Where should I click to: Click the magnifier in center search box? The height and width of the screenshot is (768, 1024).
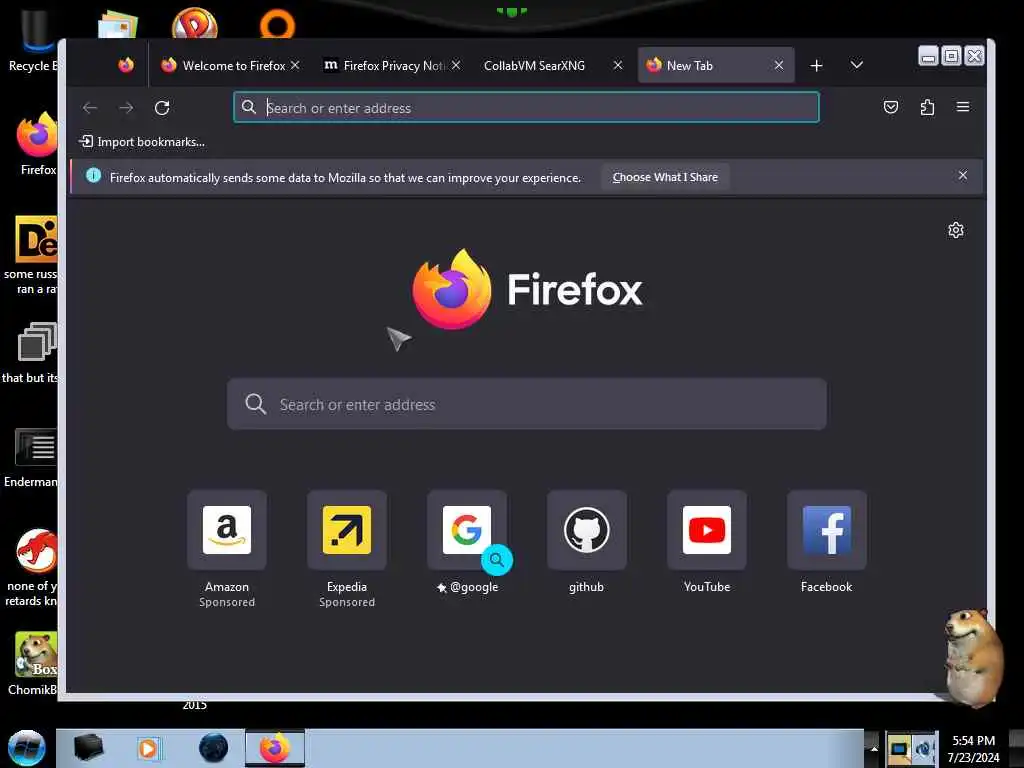(x=255, y=404)
